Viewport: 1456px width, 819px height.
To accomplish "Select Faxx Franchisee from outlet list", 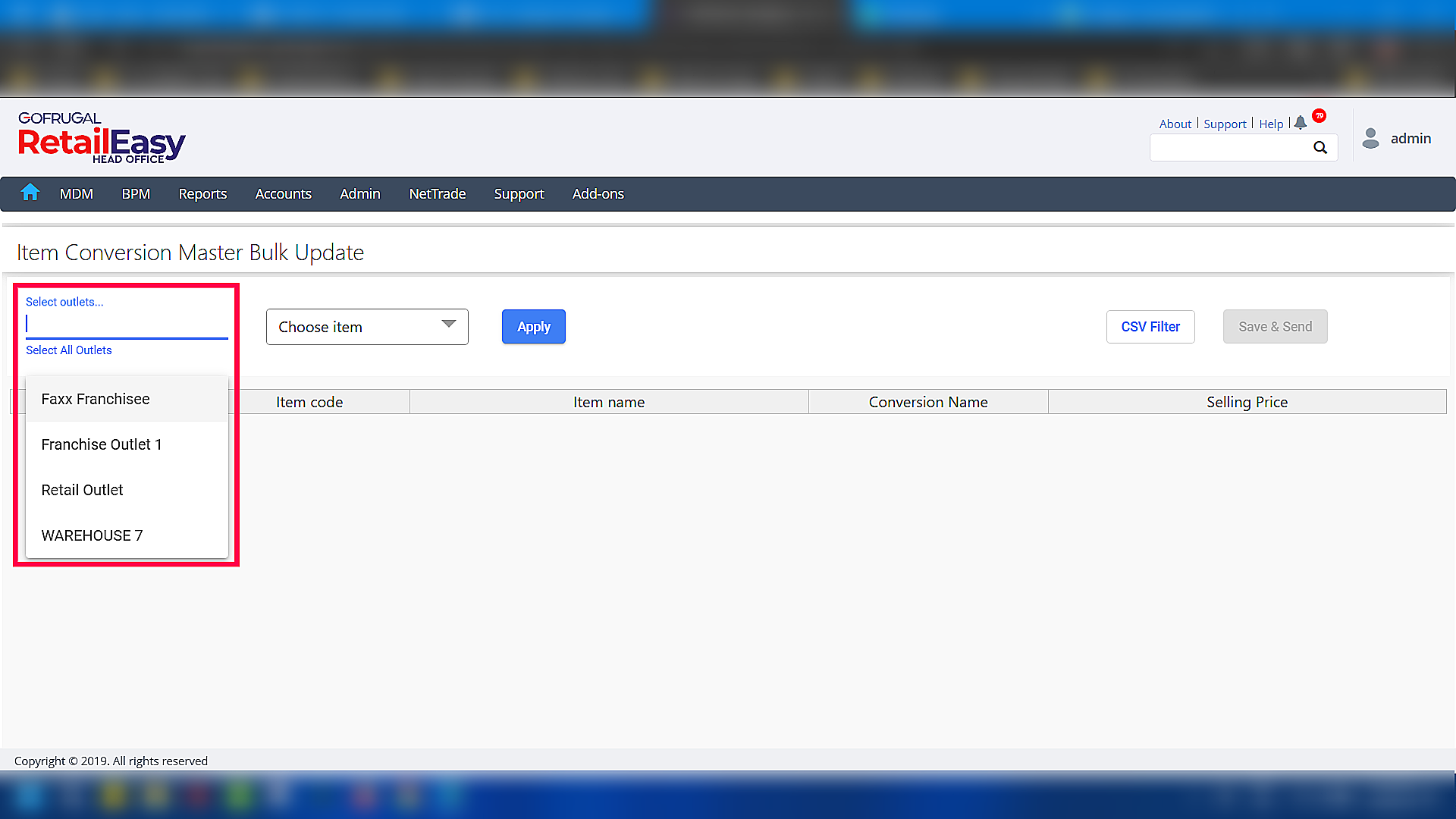I will point(96,399).
